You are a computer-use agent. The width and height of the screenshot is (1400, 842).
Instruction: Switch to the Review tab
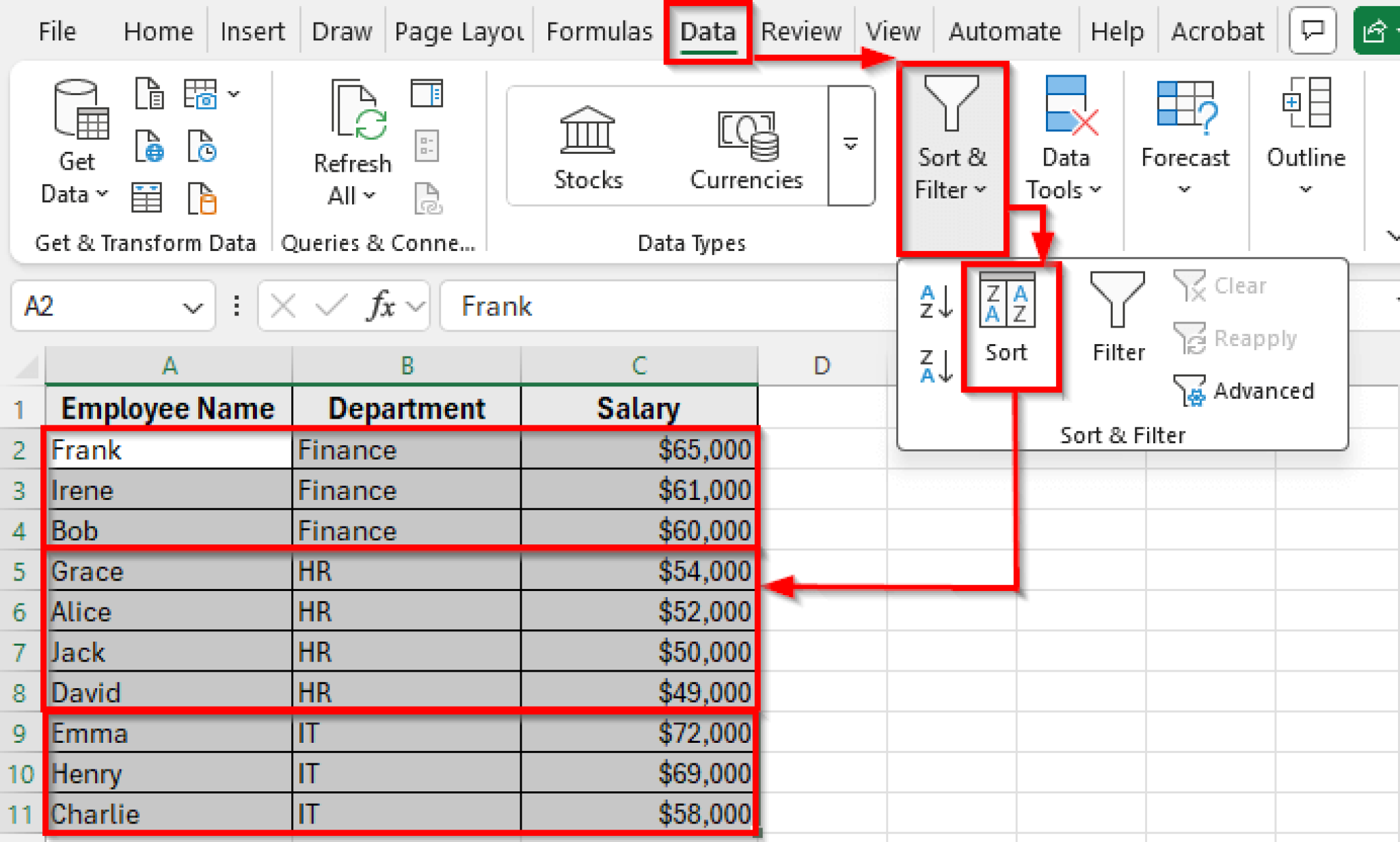(801, 31)
